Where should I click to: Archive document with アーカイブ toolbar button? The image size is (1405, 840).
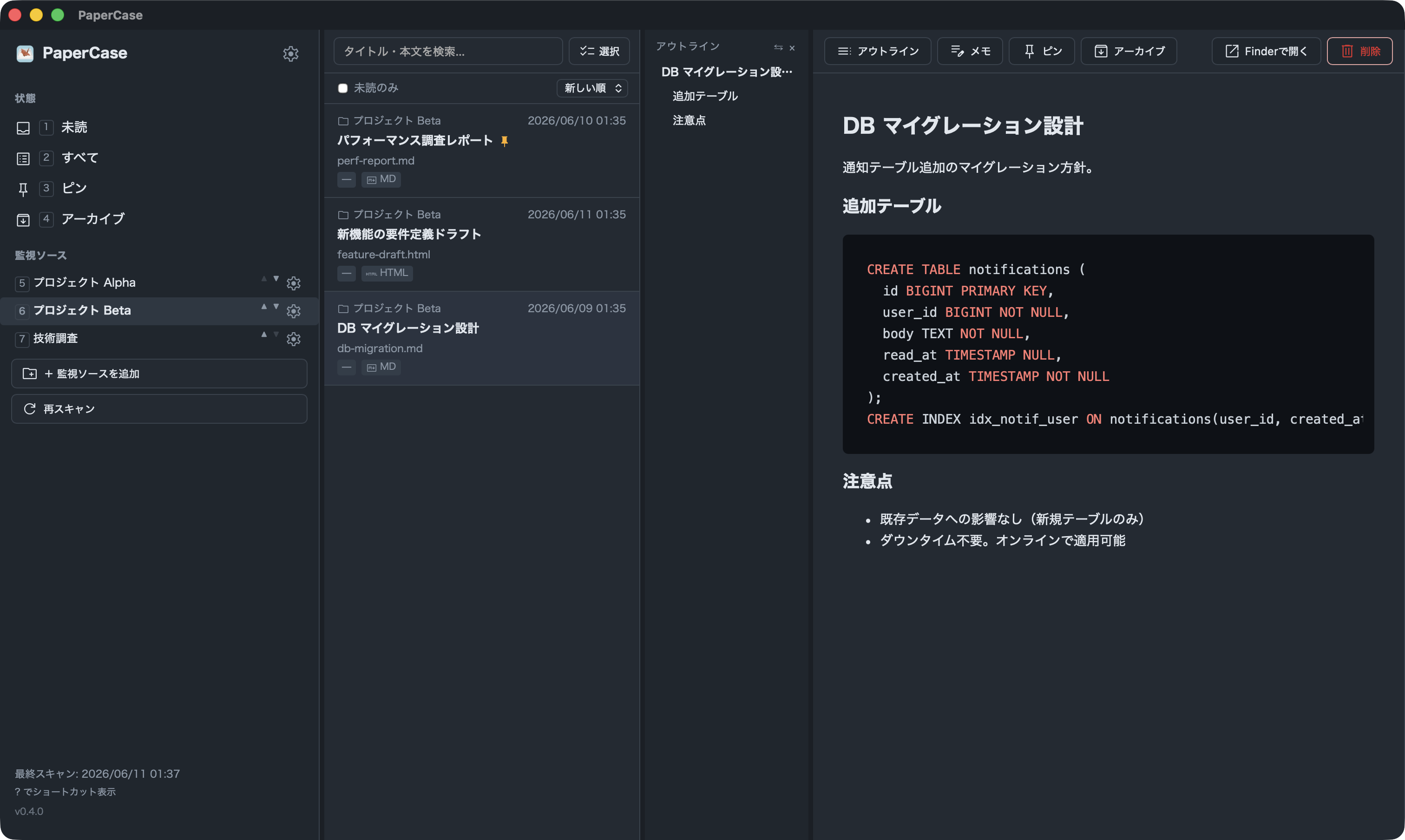[x=1129, y=51]
